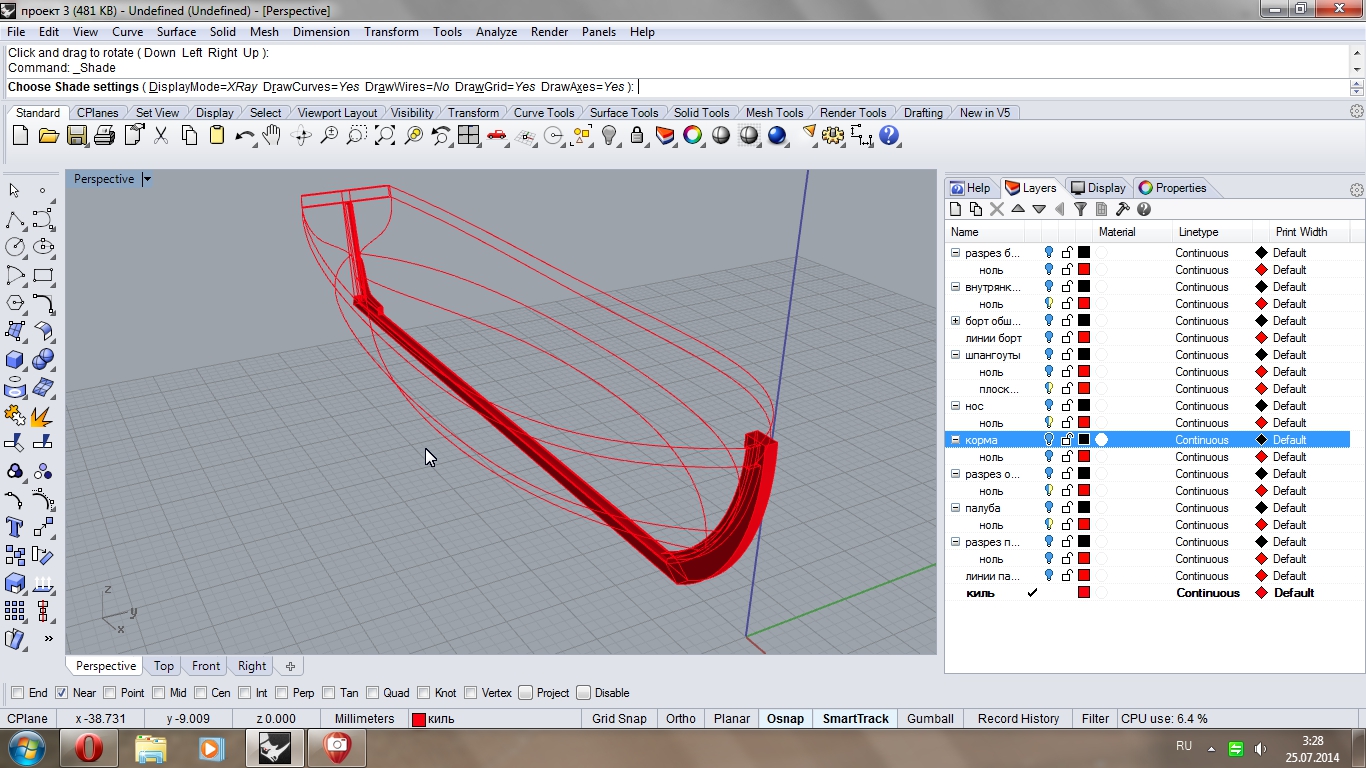Toggle visibility bulb of корма layer
Screen dimensions: 1366x768
(1049, 440)
